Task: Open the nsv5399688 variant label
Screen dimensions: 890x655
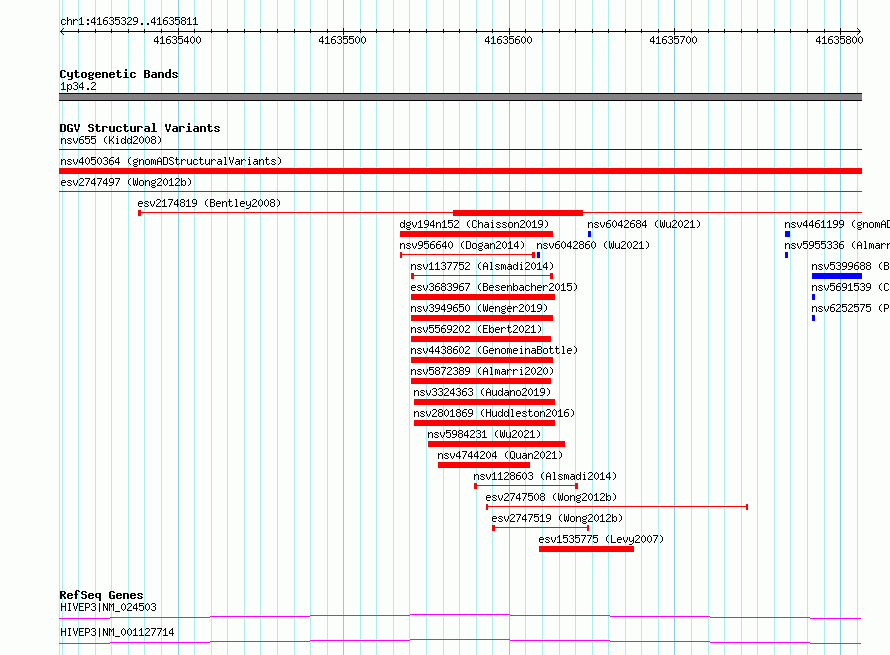Action: (850, 266)
